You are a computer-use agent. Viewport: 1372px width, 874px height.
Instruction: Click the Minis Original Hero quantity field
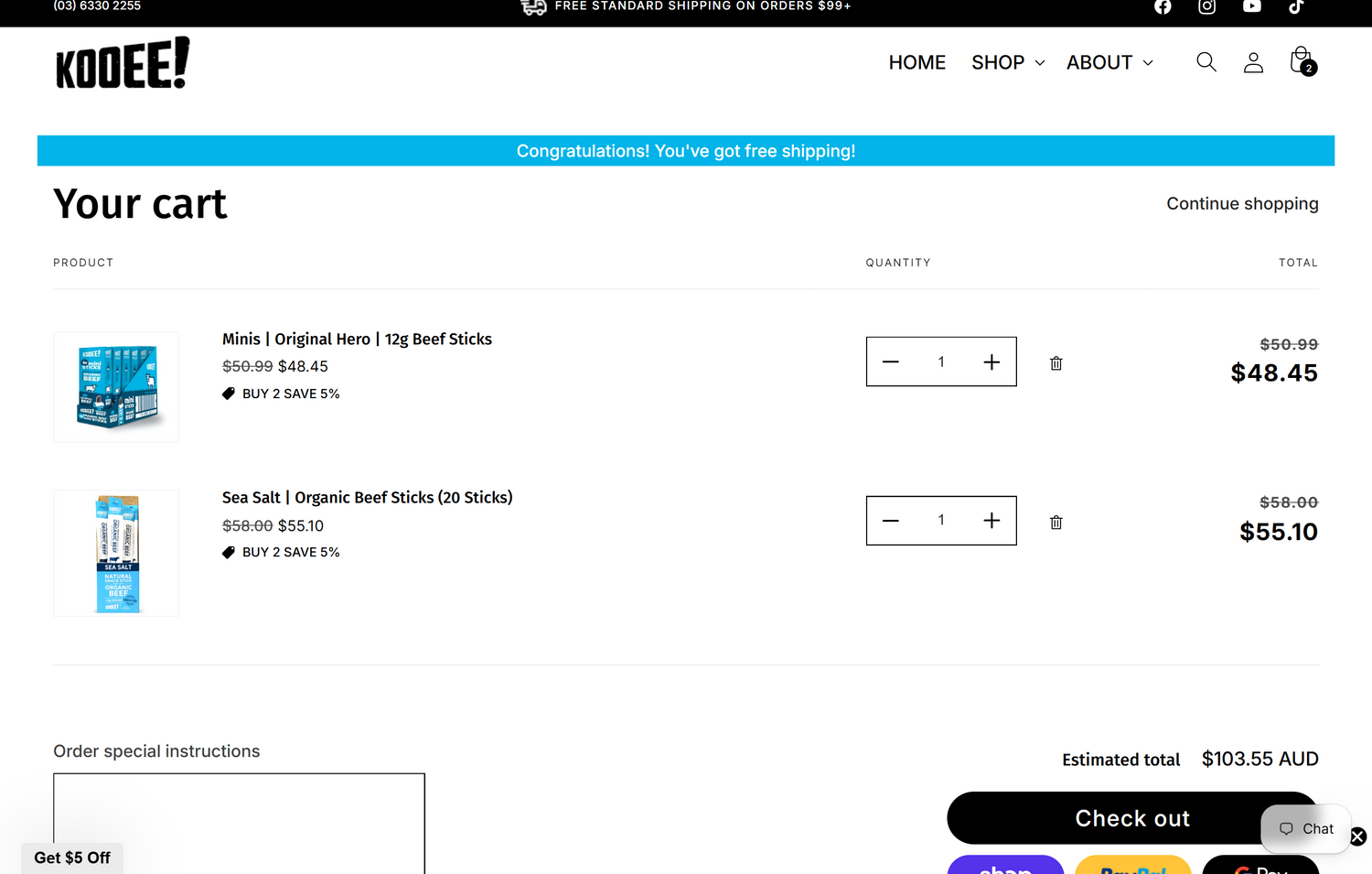(x=941, y=362)
